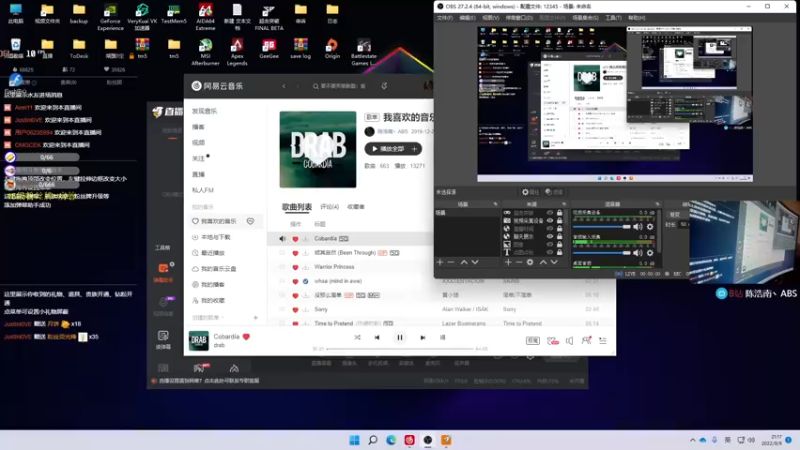Toggle visibility of 视频采集设备 source
Image resolution: width=800 pixels, height=450 pixels.
tap(550, 220)
